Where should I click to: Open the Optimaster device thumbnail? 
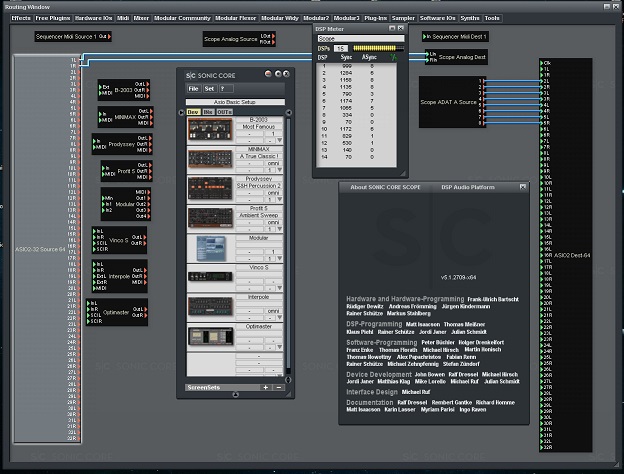pos(210,336)
